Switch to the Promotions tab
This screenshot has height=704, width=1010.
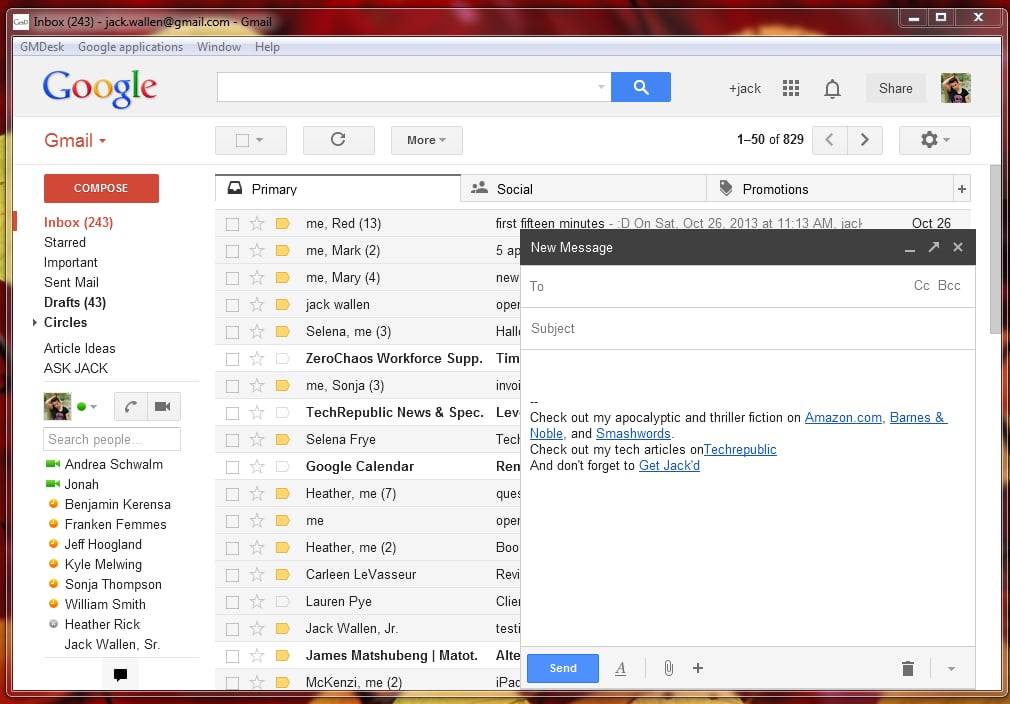[x=830, y=189]
